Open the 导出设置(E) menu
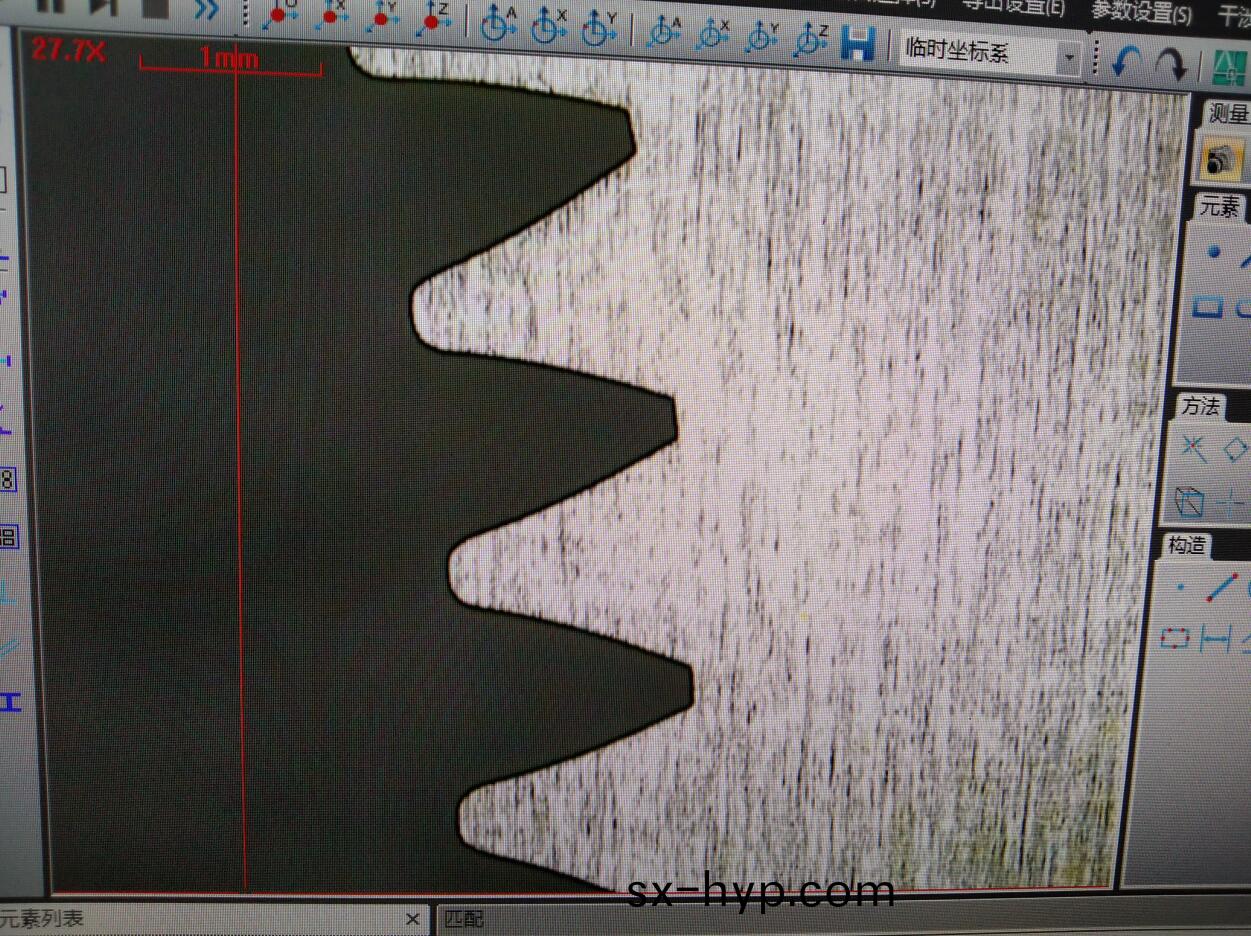 coord(1013,7)
